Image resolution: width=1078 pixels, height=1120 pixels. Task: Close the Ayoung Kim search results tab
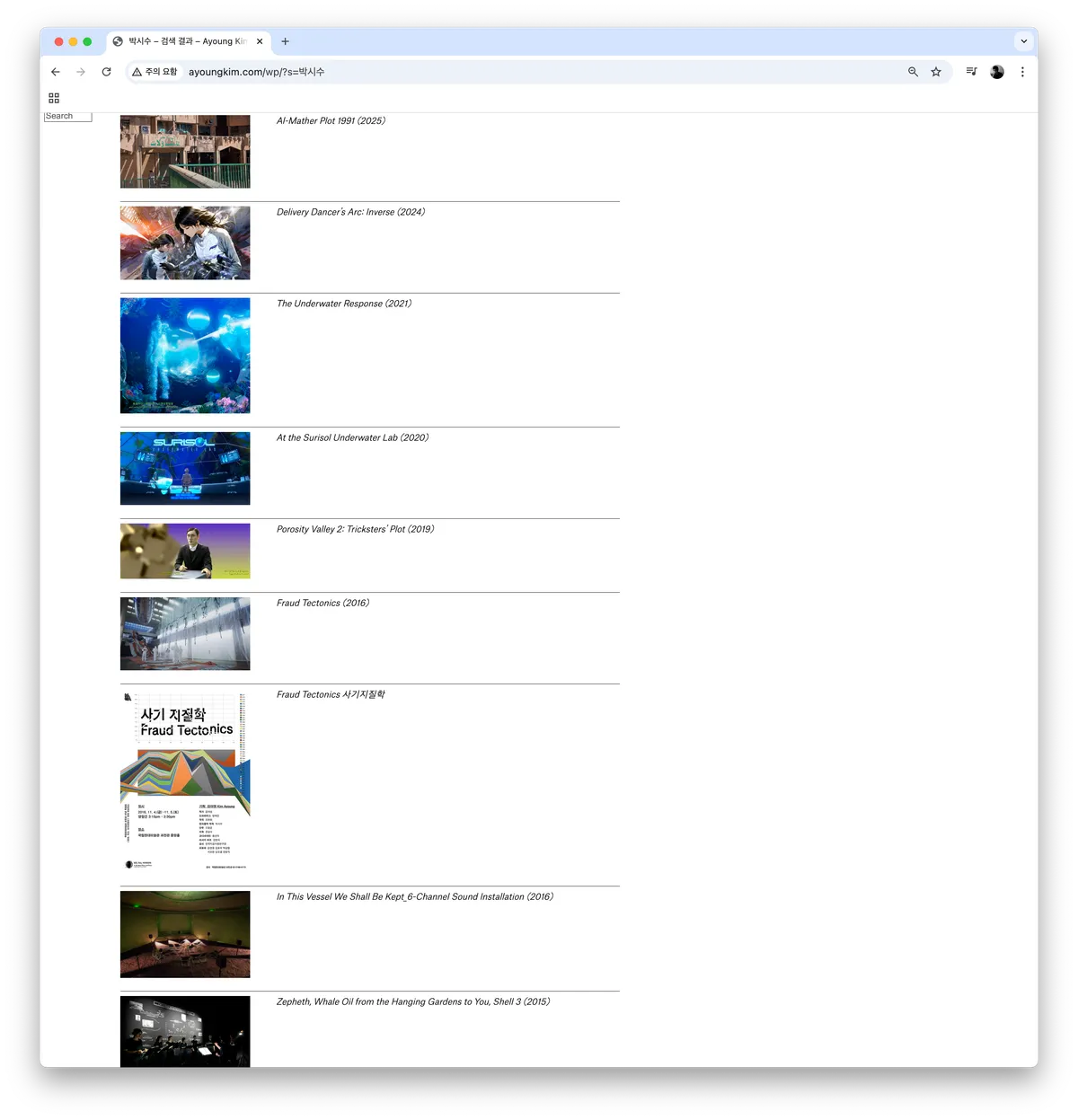pyautogui.click(x=260, y=41)
